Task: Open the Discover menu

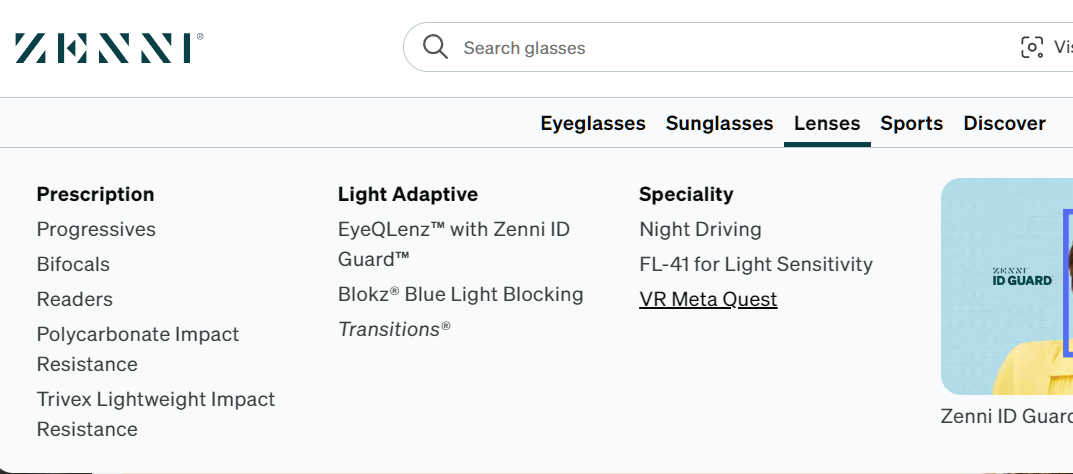Action: [x=1004, y=123]
